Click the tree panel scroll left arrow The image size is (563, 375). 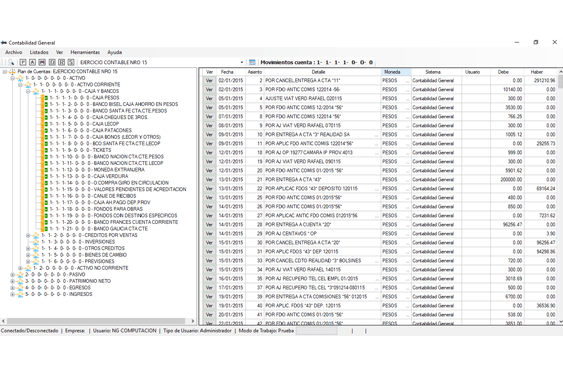pos(4,321)
